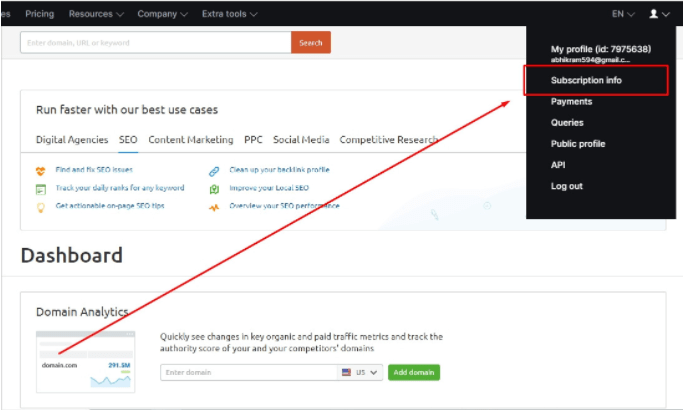Image resolution: width=685 pixels, height=410 pixels.
Task: Expand the Resources menu
Action: [96, 14]
